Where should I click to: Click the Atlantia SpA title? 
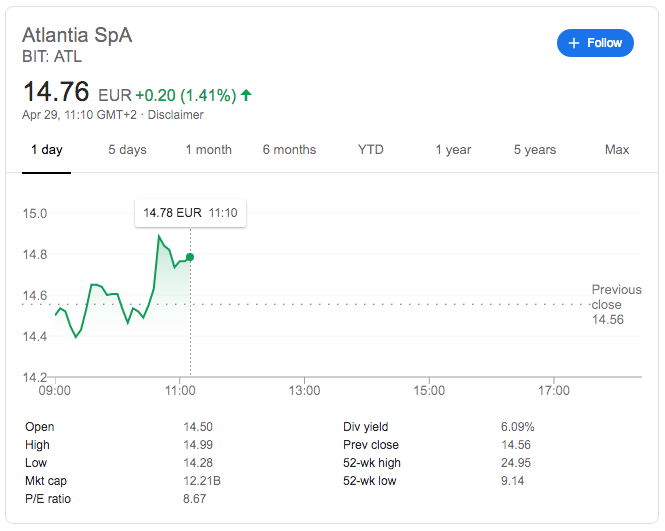pos(77,35)
